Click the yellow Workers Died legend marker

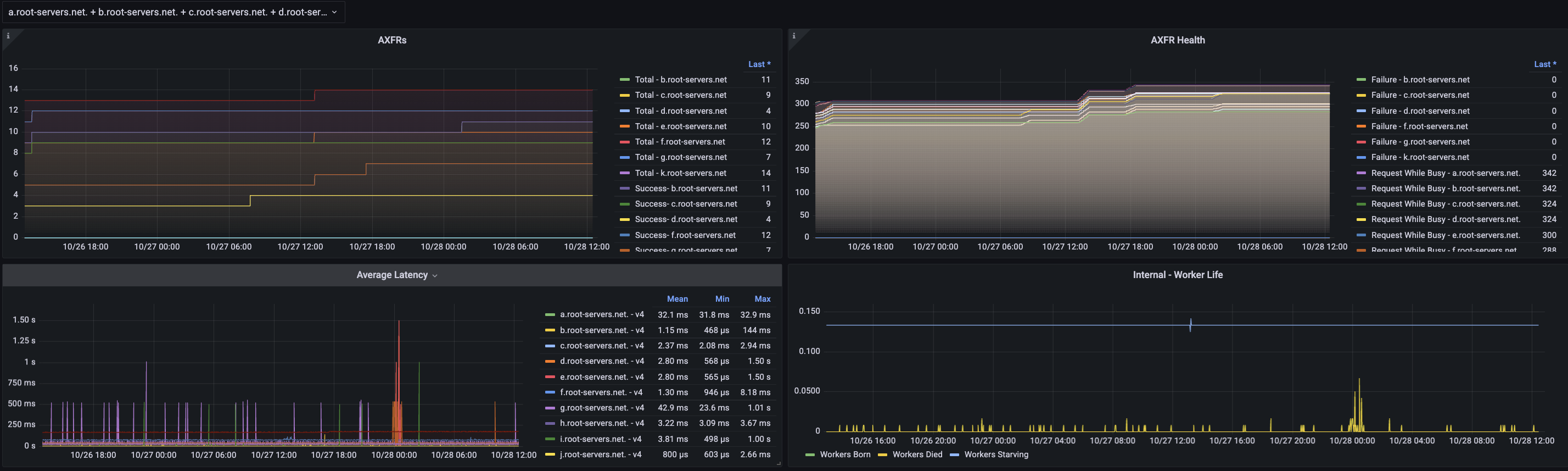[x=883, y=455]
